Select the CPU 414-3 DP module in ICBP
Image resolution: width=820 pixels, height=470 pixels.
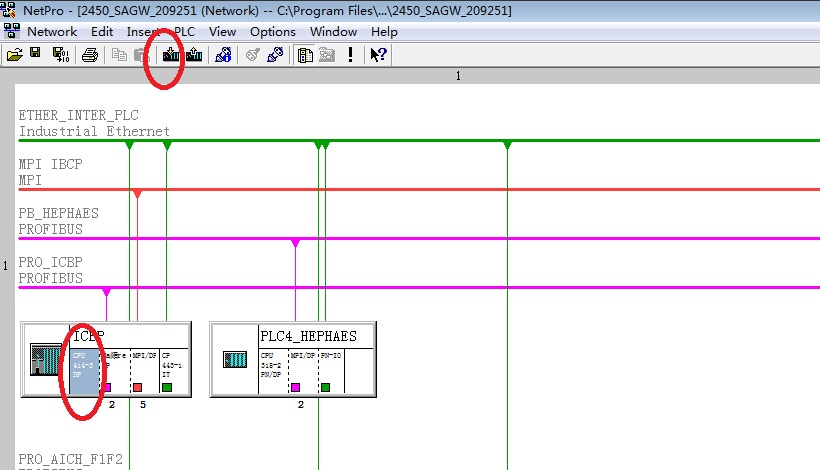[x=84, y=371]
